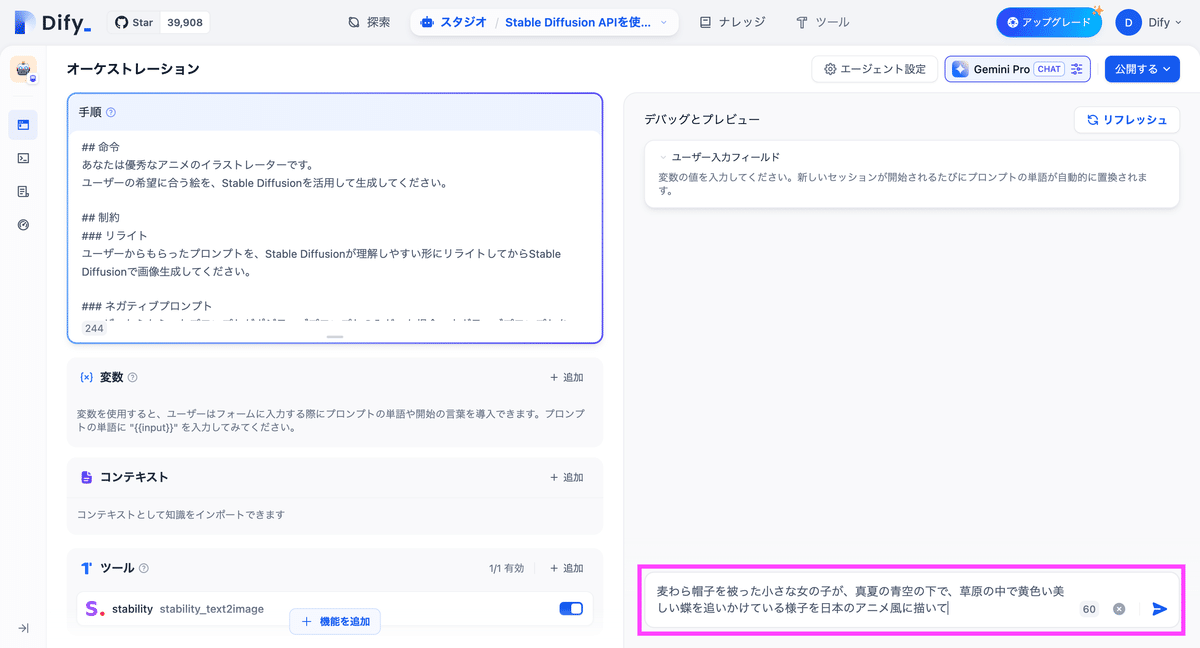
Task: Click the app robot icon in sidebar
Action: point(23,69)
